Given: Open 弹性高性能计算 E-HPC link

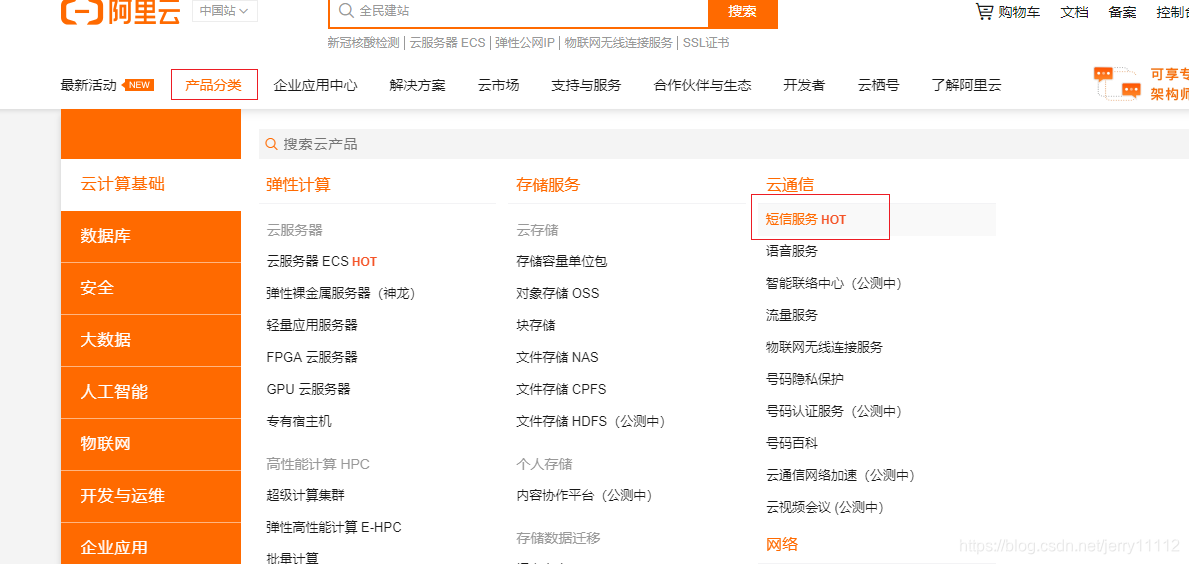Looking at the screenshot, I should pyautogui.click(x=334, y=527).
